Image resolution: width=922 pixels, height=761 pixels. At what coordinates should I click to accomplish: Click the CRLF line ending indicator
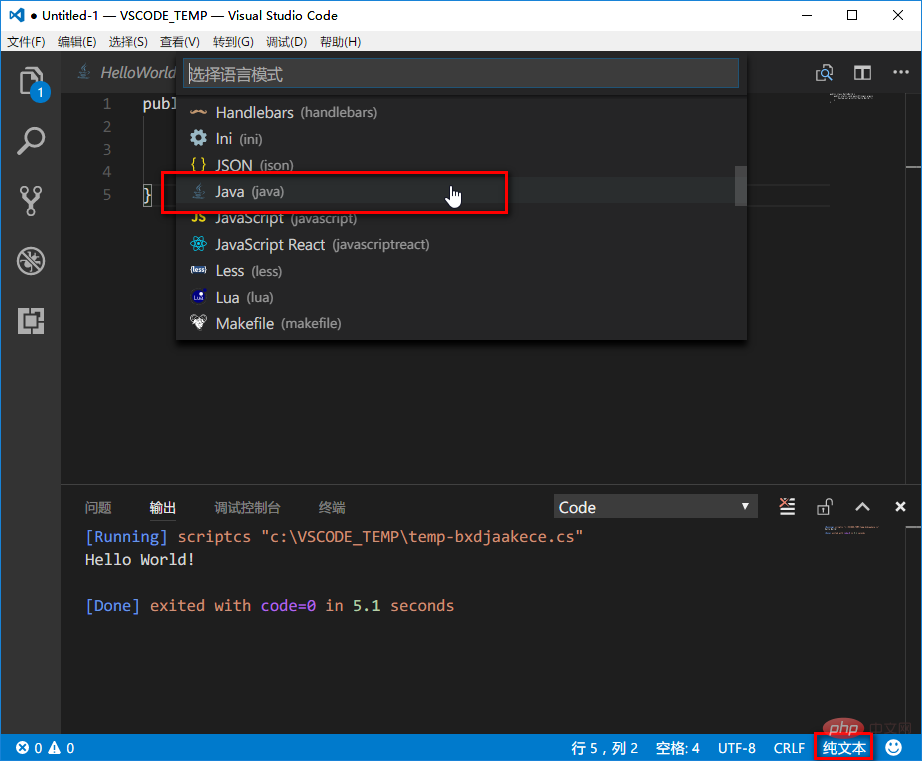[x=789, y=747]
